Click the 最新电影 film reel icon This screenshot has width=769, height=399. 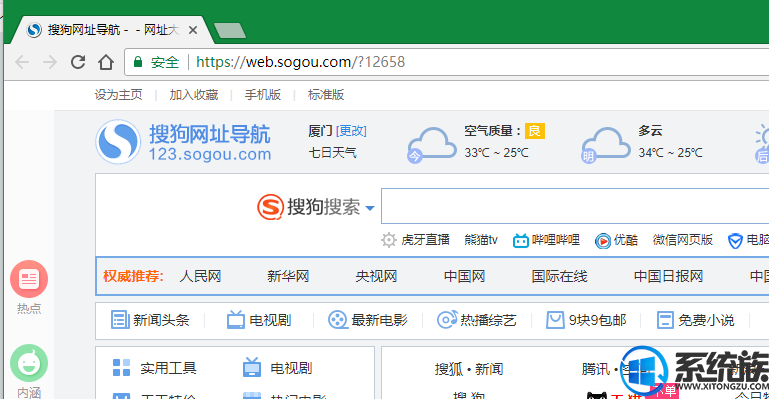337,320
